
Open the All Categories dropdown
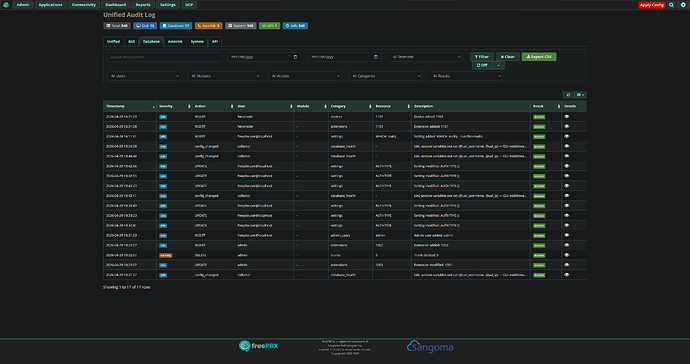tap(385, 76)
